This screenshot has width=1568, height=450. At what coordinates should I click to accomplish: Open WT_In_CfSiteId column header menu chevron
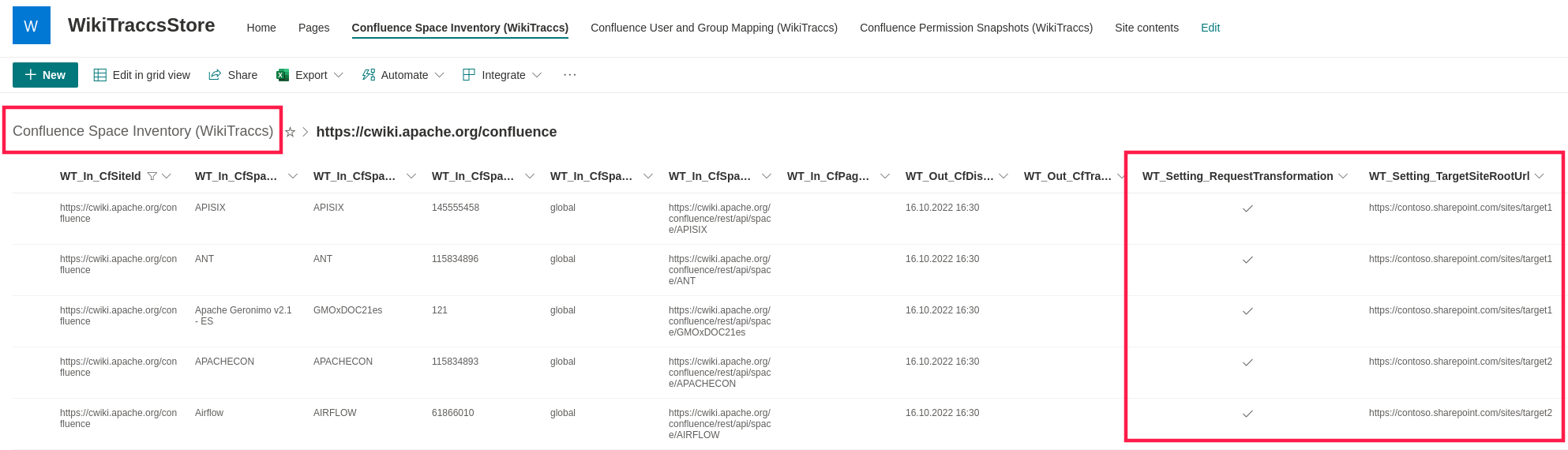click(x=167, y=176)
